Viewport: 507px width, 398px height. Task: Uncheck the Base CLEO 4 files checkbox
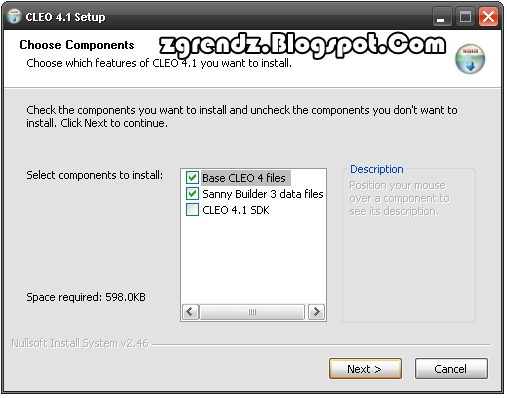click(x=192, y=178)
